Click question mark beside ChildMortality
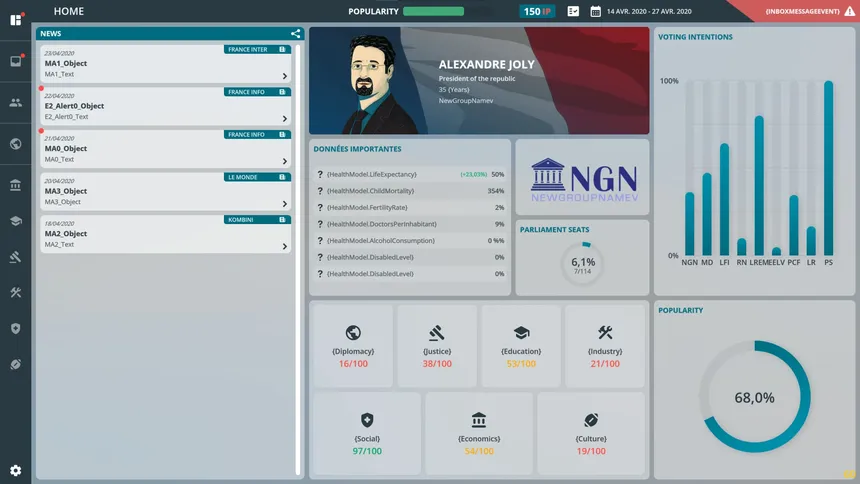Viewport: 860px width, 484px height. click(x=320, y=190)
